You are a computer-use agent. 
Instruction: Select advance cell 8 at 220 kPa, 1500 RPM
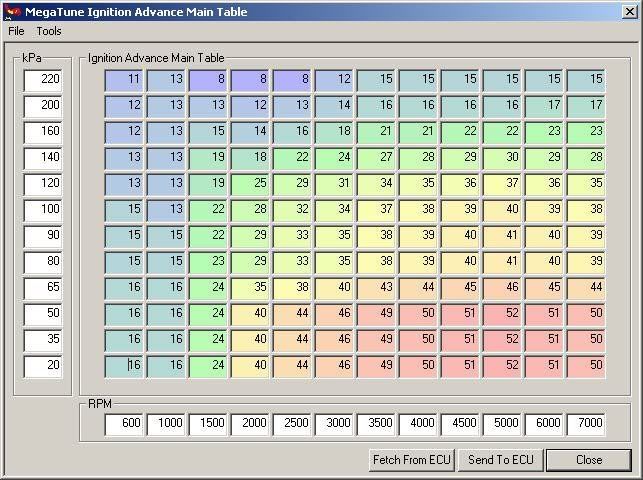208,80
